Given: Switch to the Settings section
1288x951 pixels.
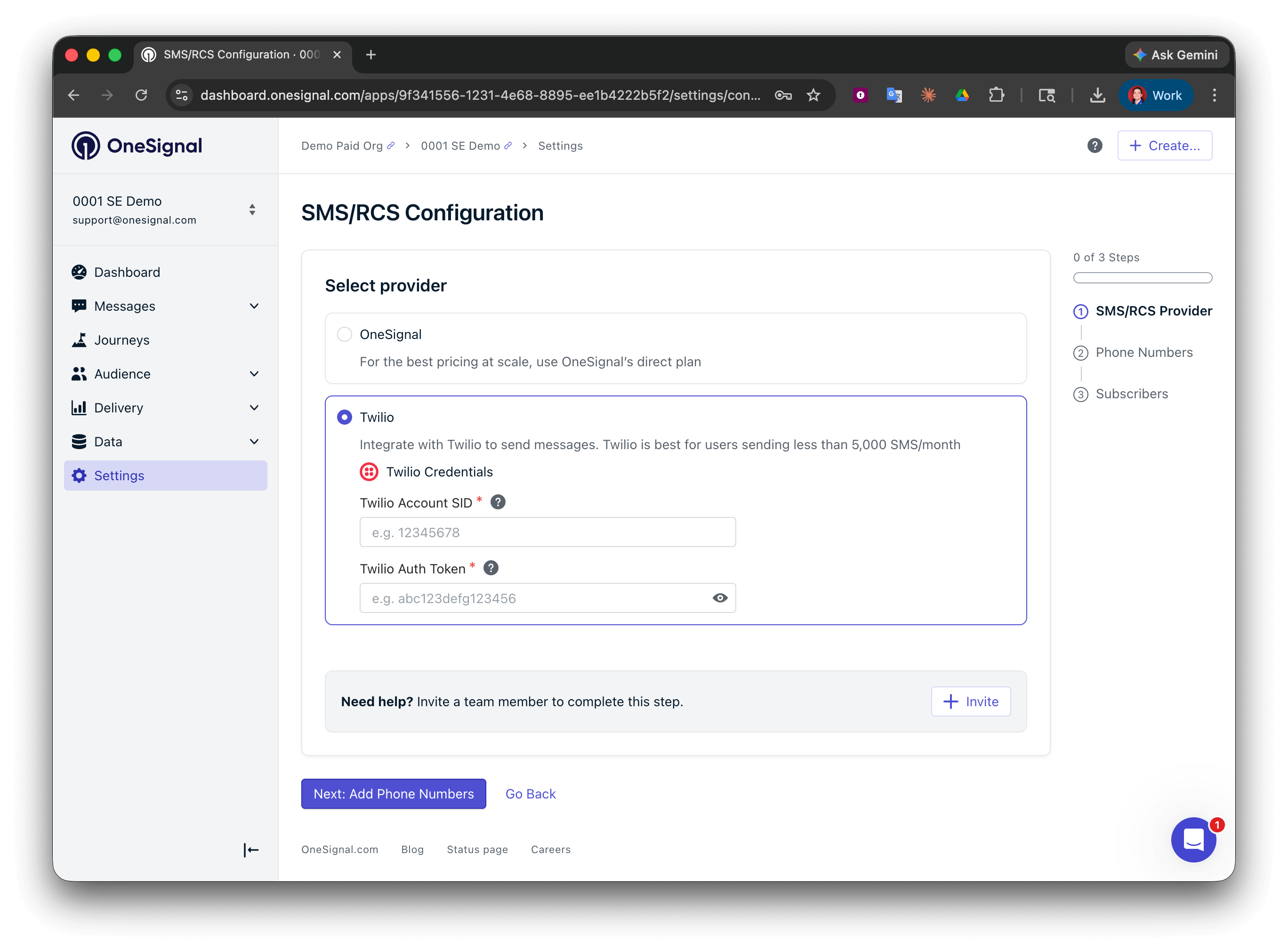Looking at the screenshot, I should pos(119,475).
